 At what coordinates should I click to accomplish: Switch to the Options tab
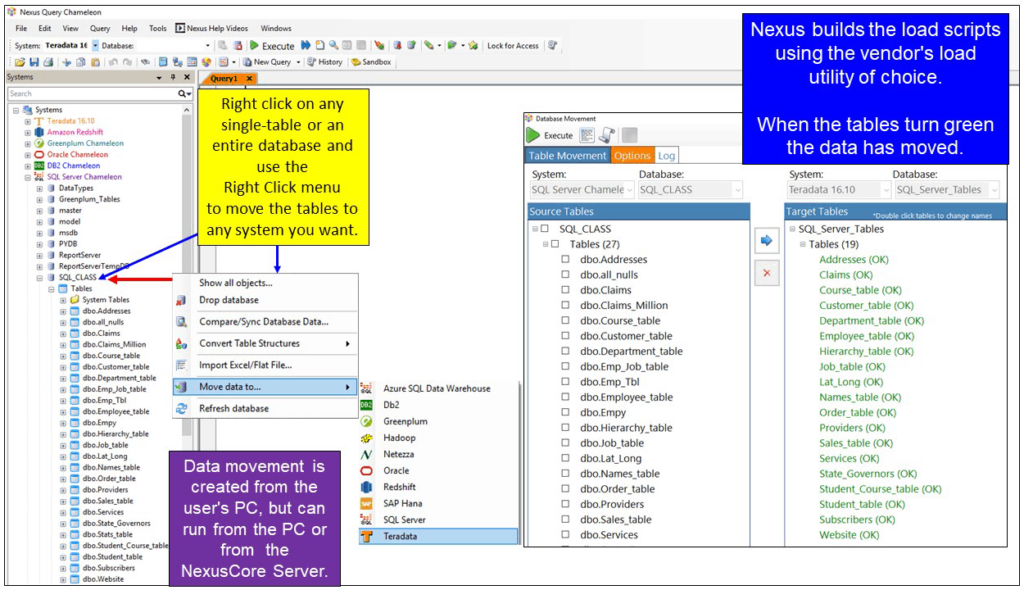pos(632,156)
